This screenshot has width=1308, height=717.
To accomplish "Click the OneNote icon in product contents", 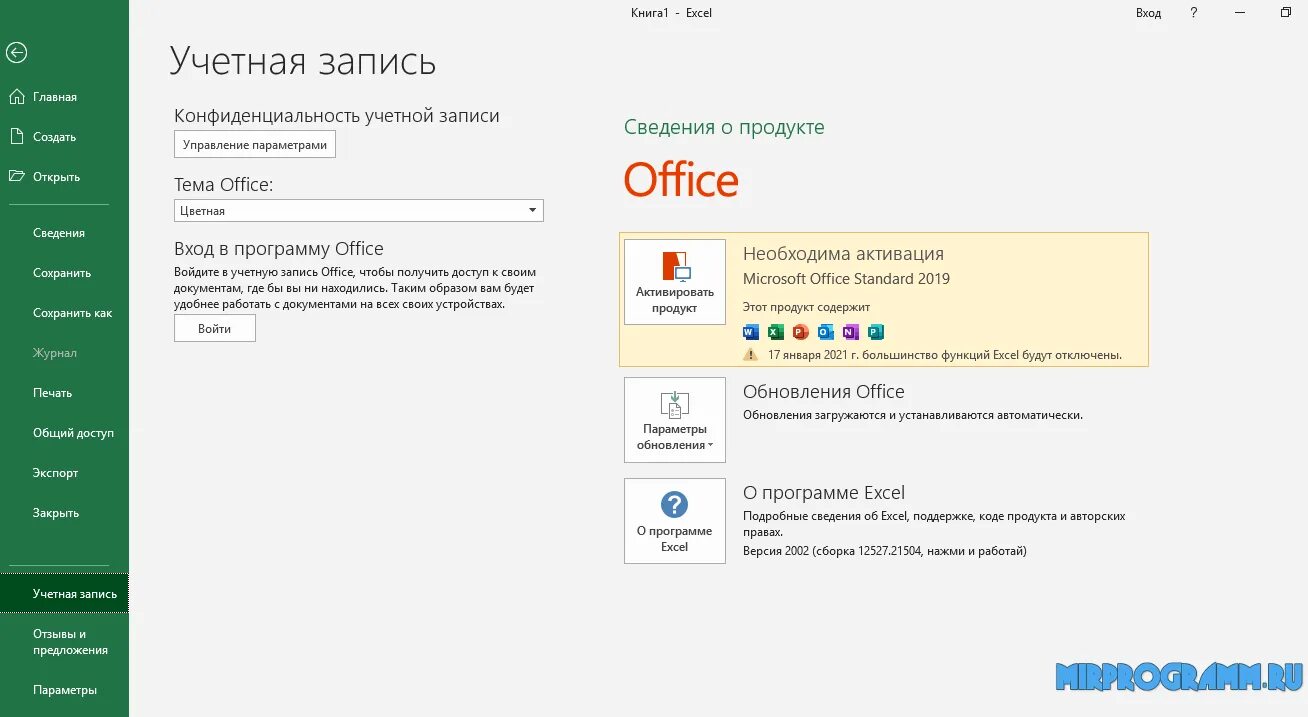I will [x=851, y=332].
